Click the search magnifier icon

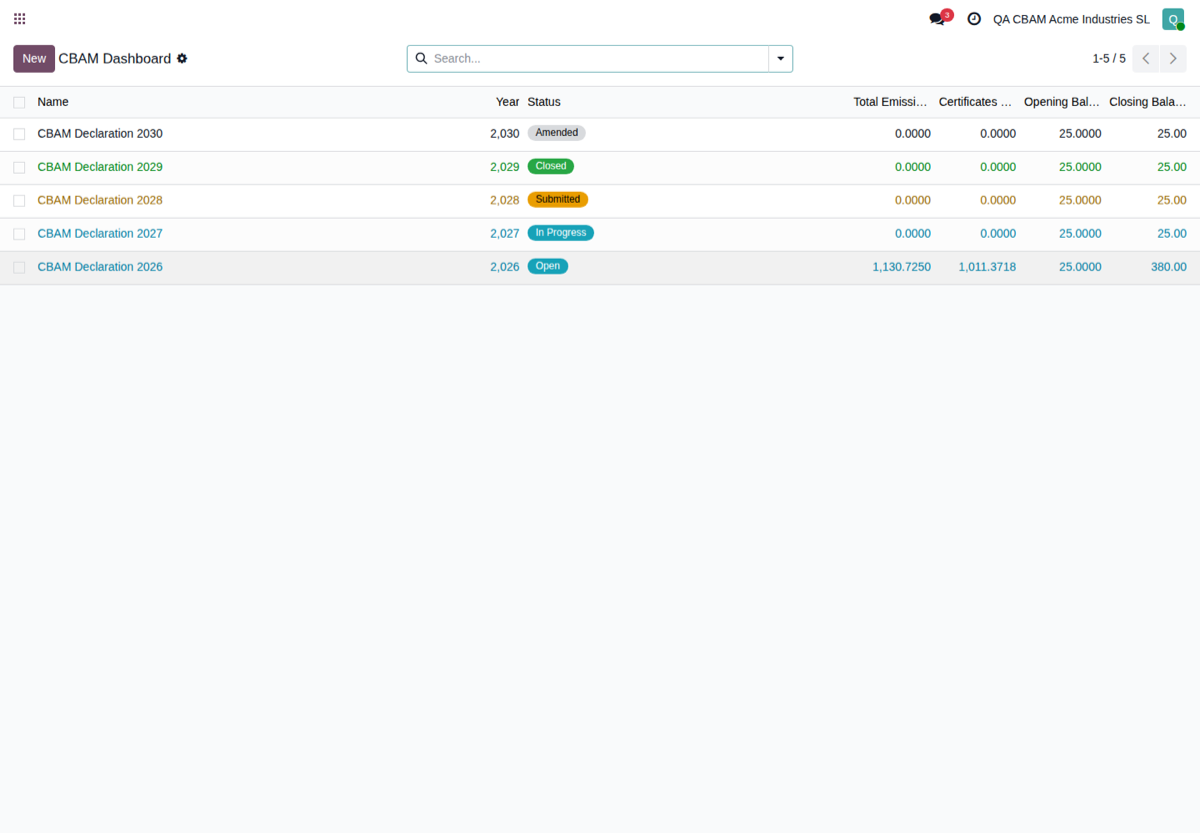421,59
